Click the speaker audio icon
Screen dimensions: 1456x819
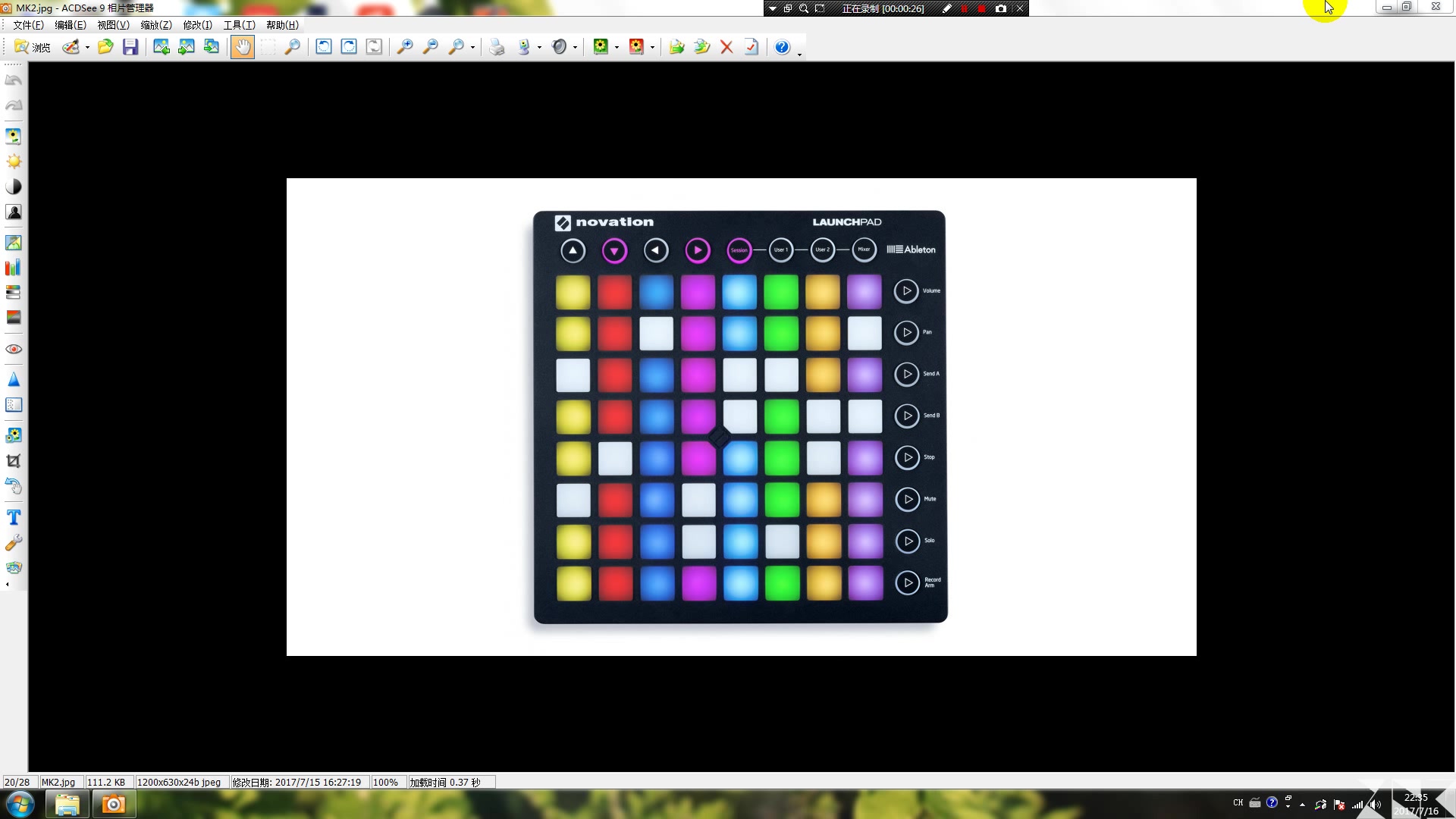coord(560,47)
